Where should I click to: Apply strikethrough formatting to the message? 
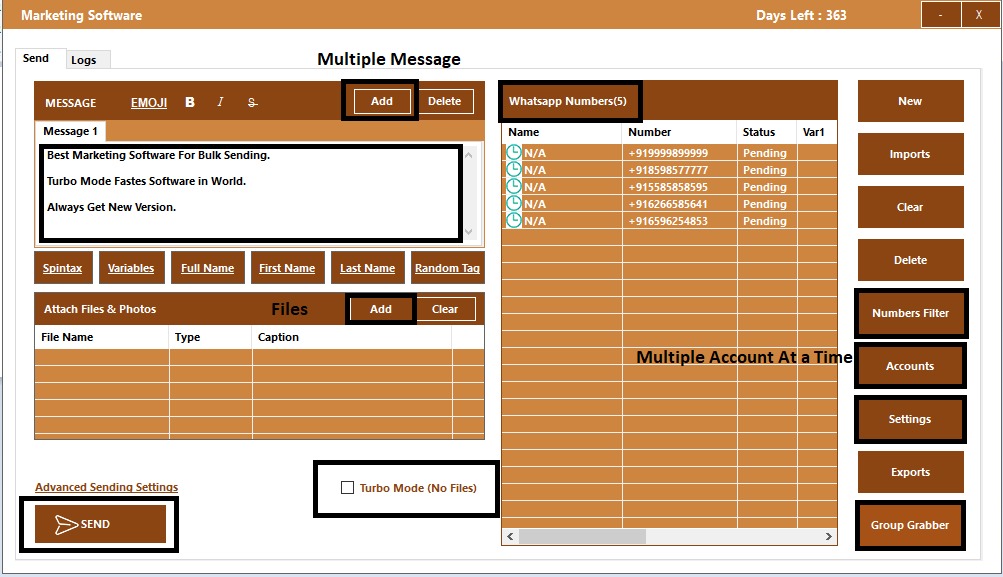(x=252, y=102)
